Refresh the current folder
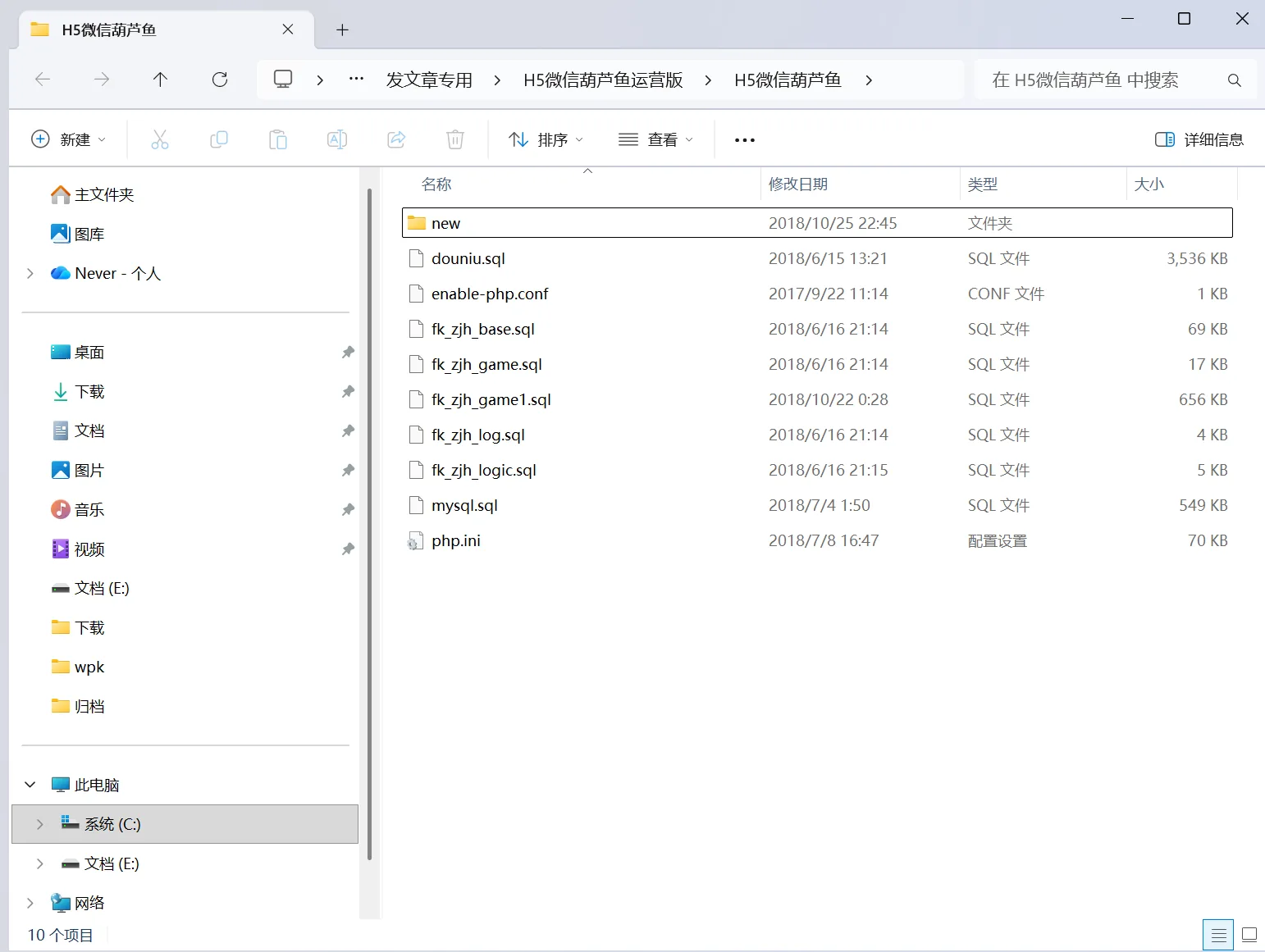This screenshot has width=1265, height=952. [x=220, y=80]
